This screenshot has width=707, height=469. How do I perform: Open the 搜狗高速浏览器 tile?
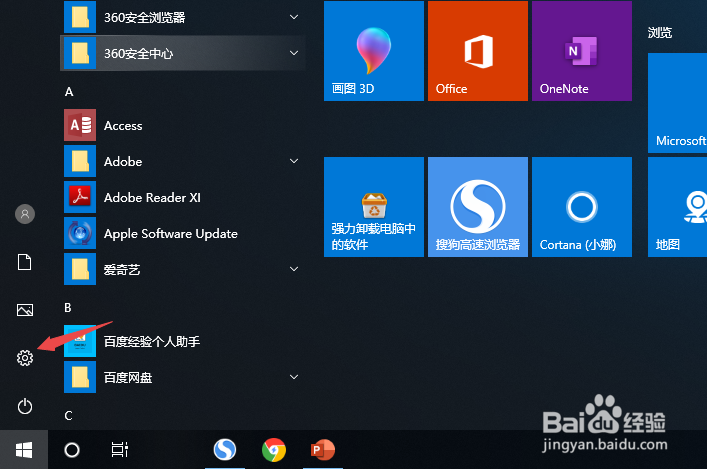click(477, 207)
